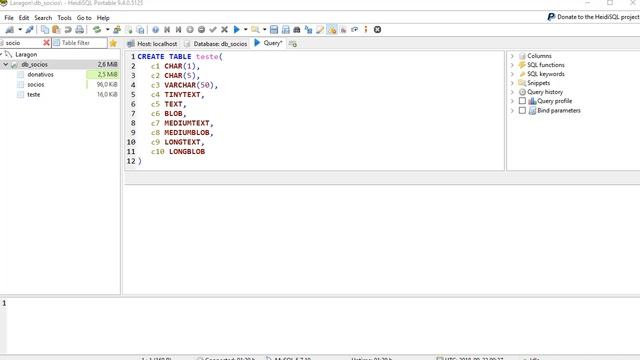Select the Query* tab
Viewport: 640px width, 360px height.
268,43
